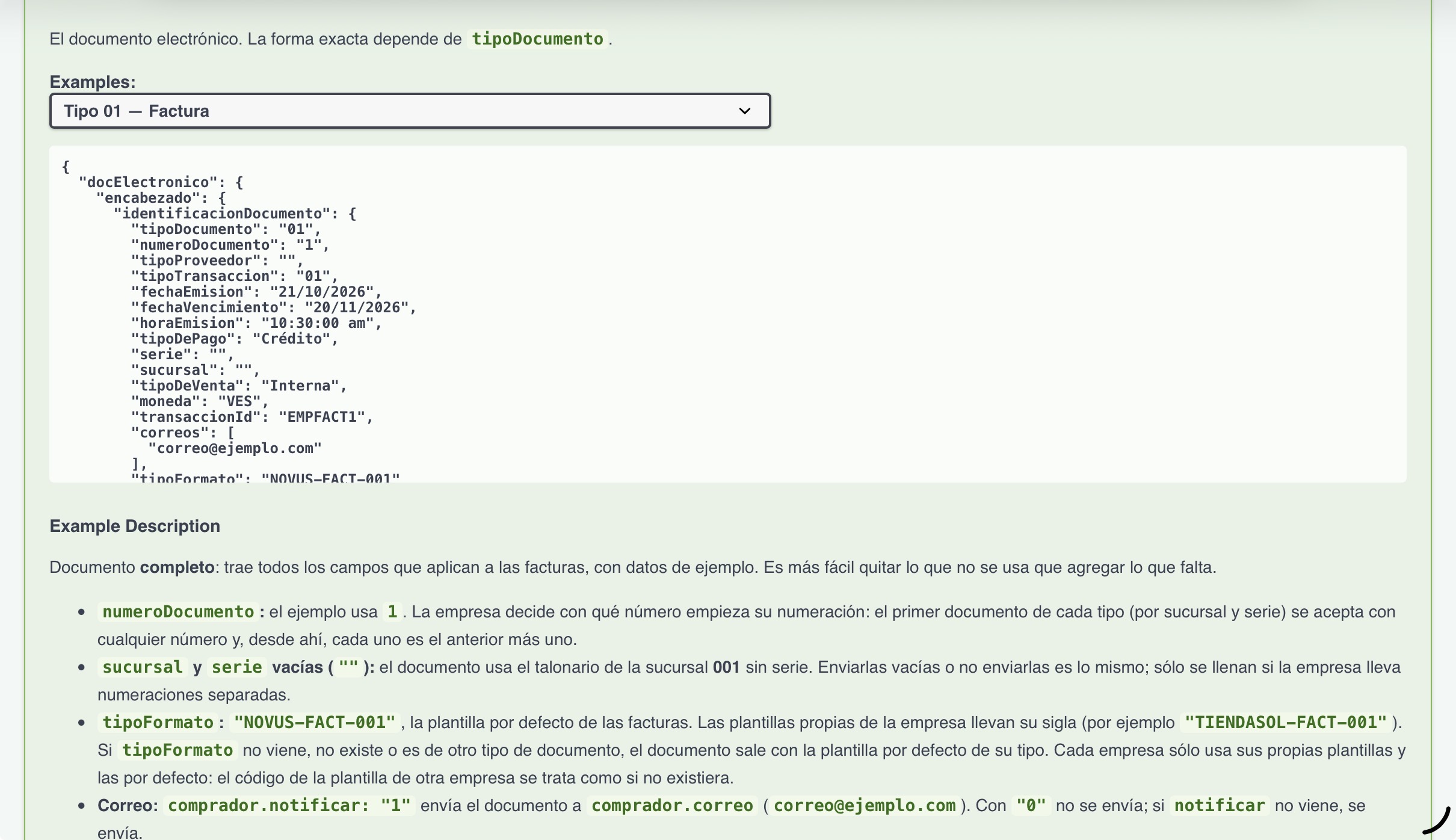Click the 'Example Description' heading
The height and width of the screenshot is (840, 1456).
click(135, 526)
